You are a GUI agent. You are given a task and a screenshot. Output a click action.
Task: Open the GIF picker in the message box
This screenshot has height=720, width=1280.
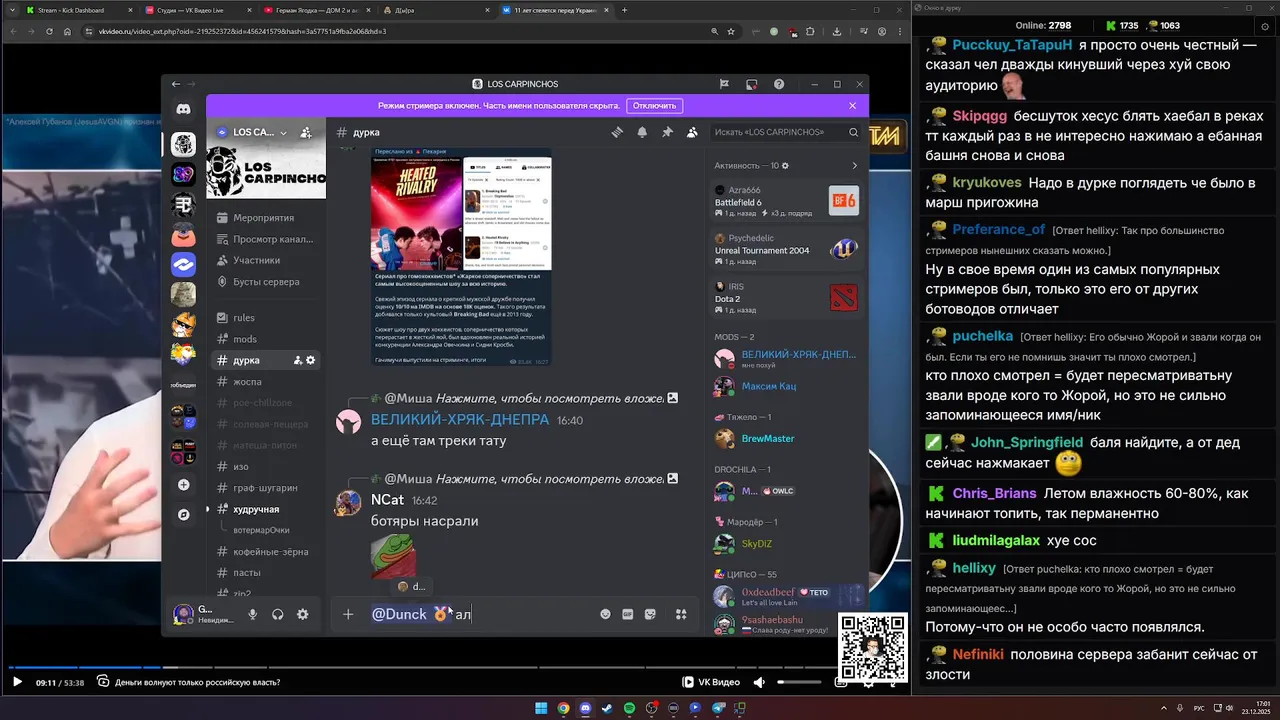(628, 614)
